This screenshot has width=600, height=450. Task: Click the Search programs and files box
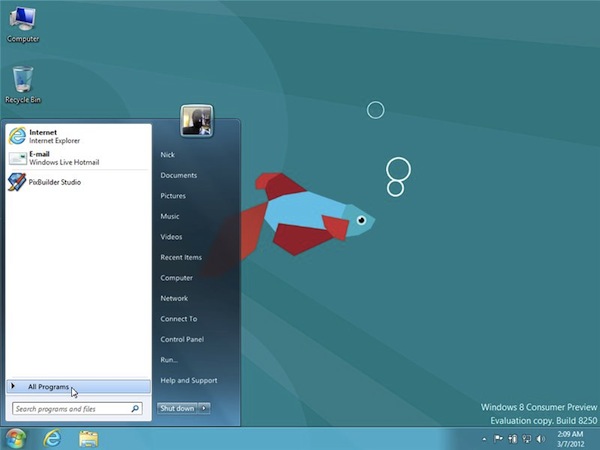coord(71,409)
